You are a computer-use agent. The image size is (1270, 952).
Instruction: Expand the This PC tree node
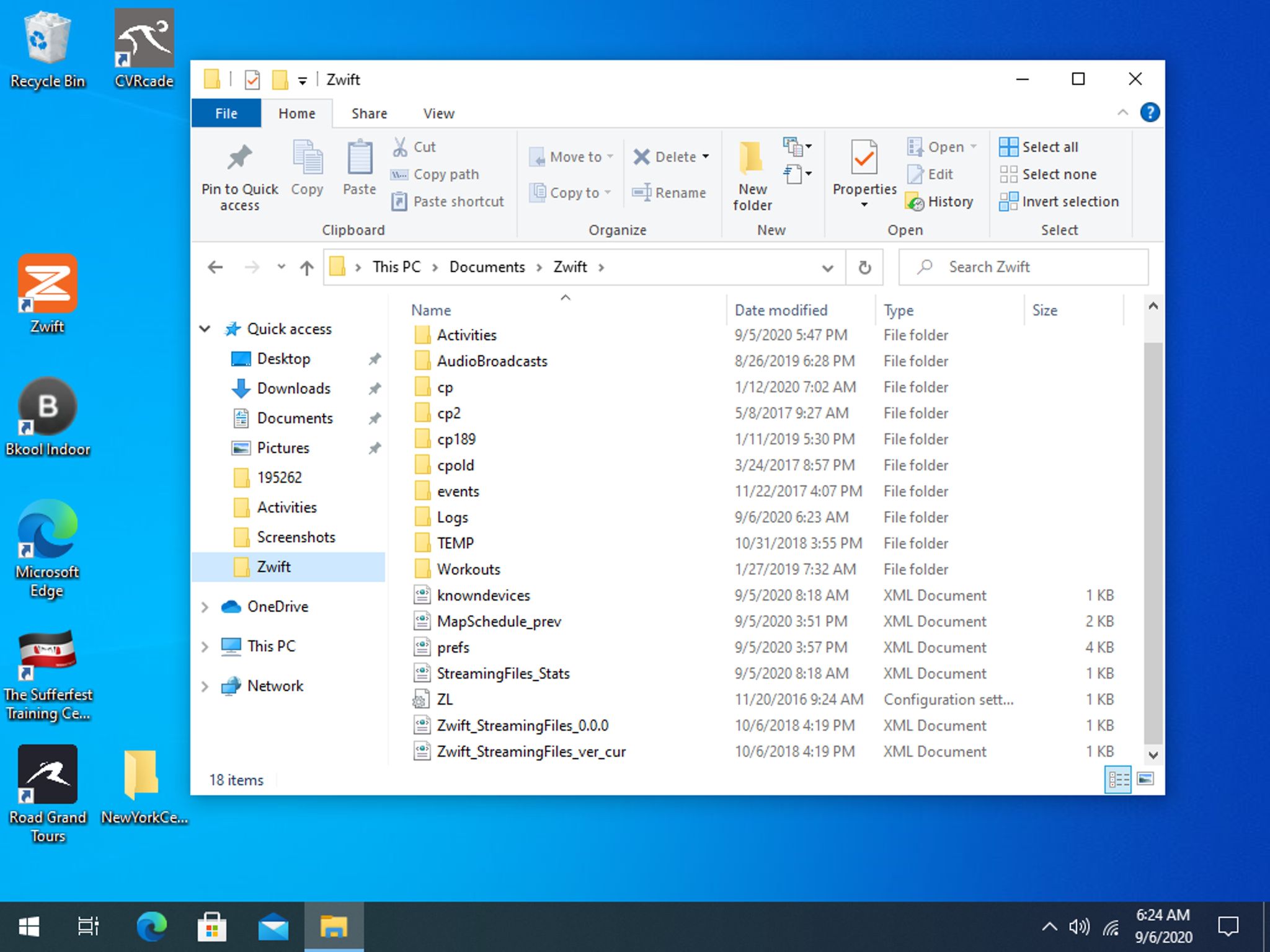coord(205,646)
